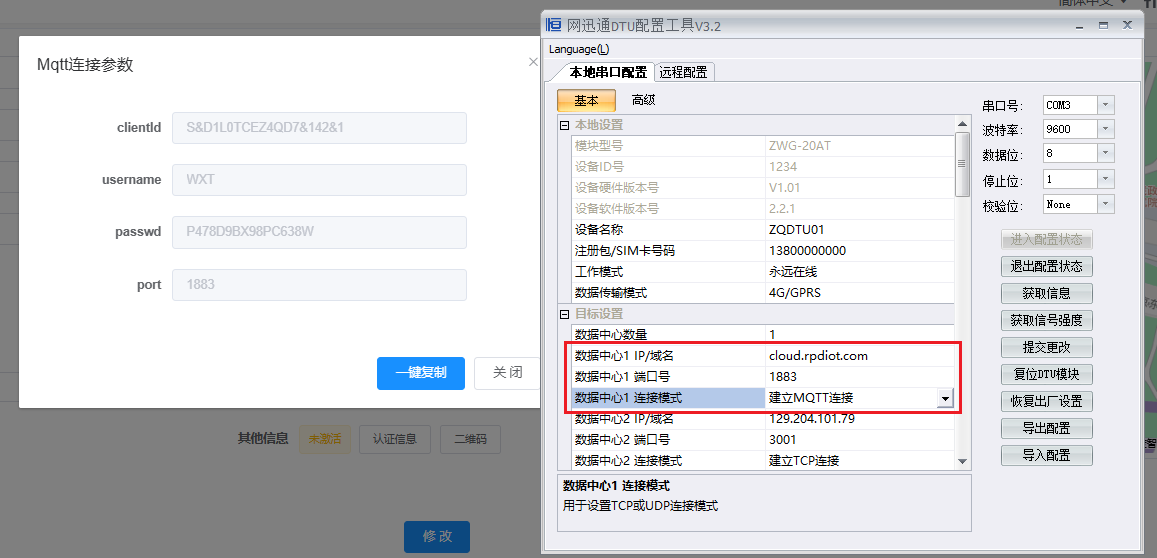
Task: Expand the 波特率 9600 dropdown
Action: coord(1105,129)
